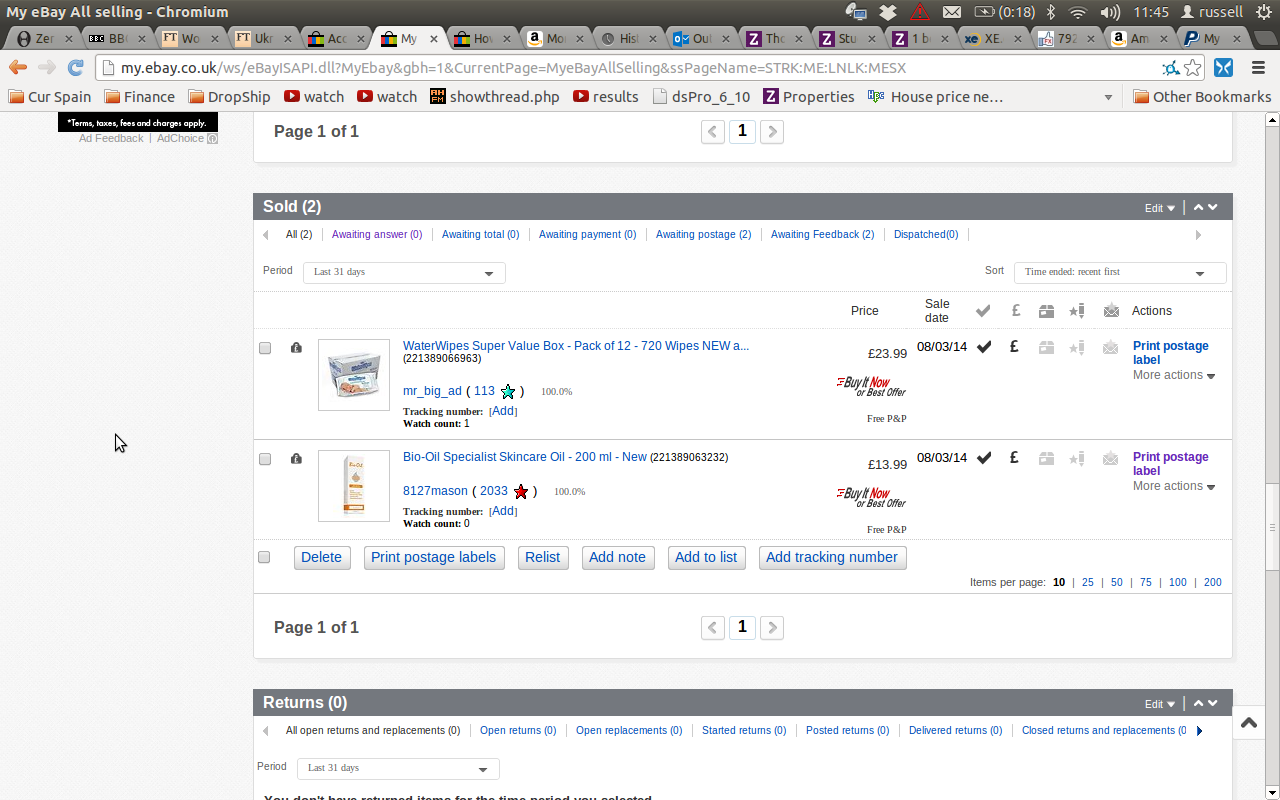Open the sound volume indicator
1280x800 pixels.
1110,12
